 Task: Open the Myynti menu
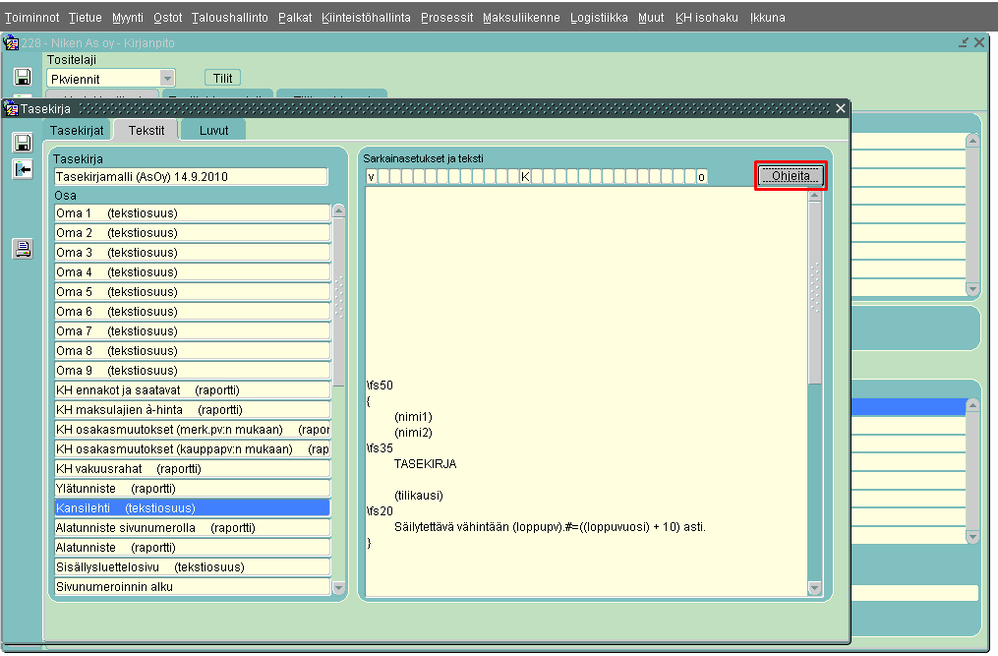click(128, 18)
